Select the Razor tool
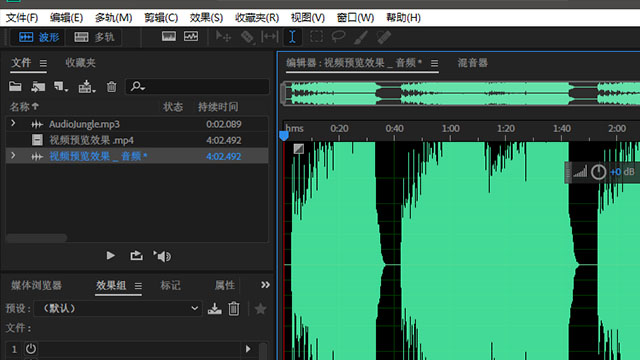Screen dimensions: 640x360 tap(247, 37)
